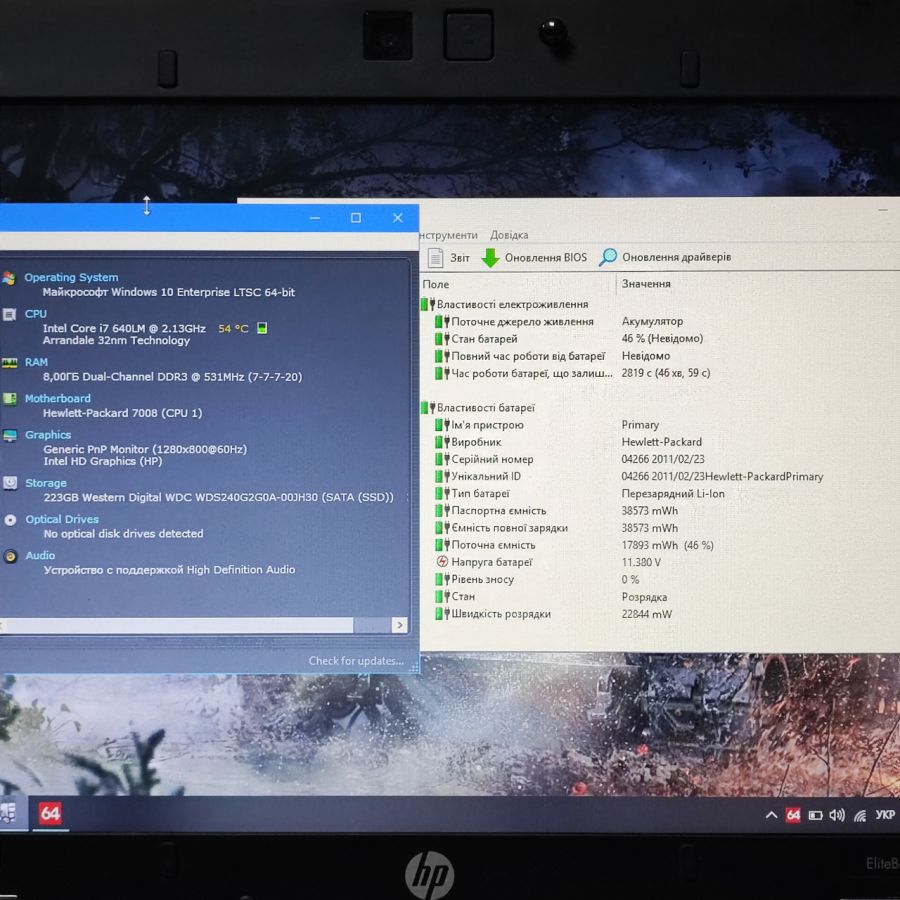The image size is (900, 900).
Task: Click the Поле column header
Action: click(436, 284)
